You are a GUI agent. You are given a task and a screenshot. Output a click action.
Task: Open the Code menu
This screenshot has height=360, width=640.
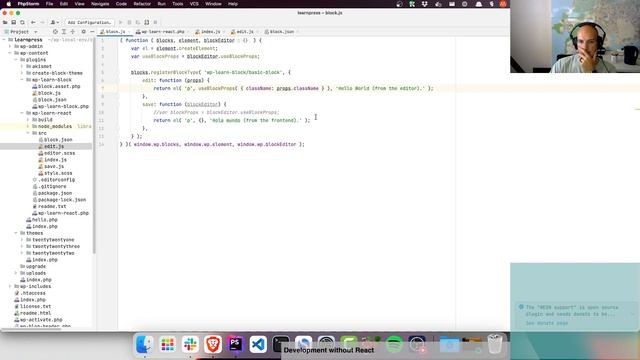pos(121,4)
